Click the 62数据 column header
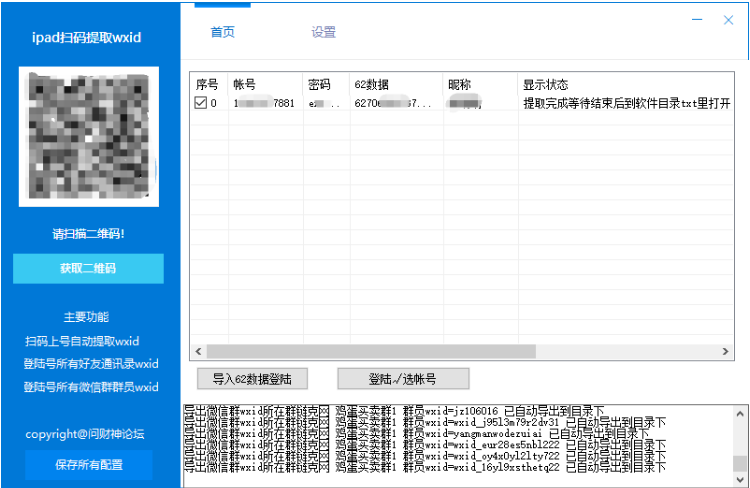 tap(397, 85)
